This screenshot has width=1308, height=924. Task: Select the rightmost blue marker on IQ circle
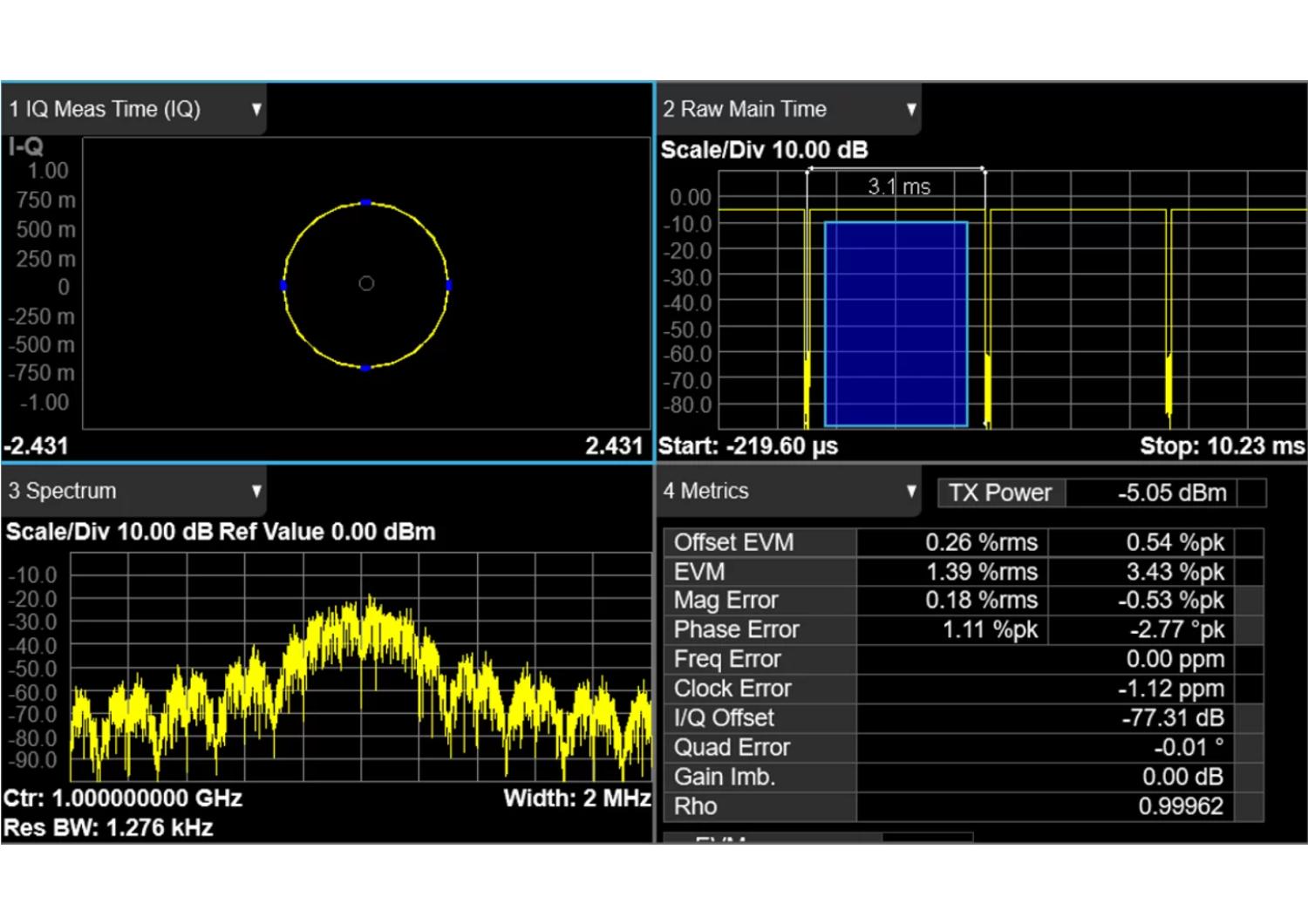click(x=449, y=285)
